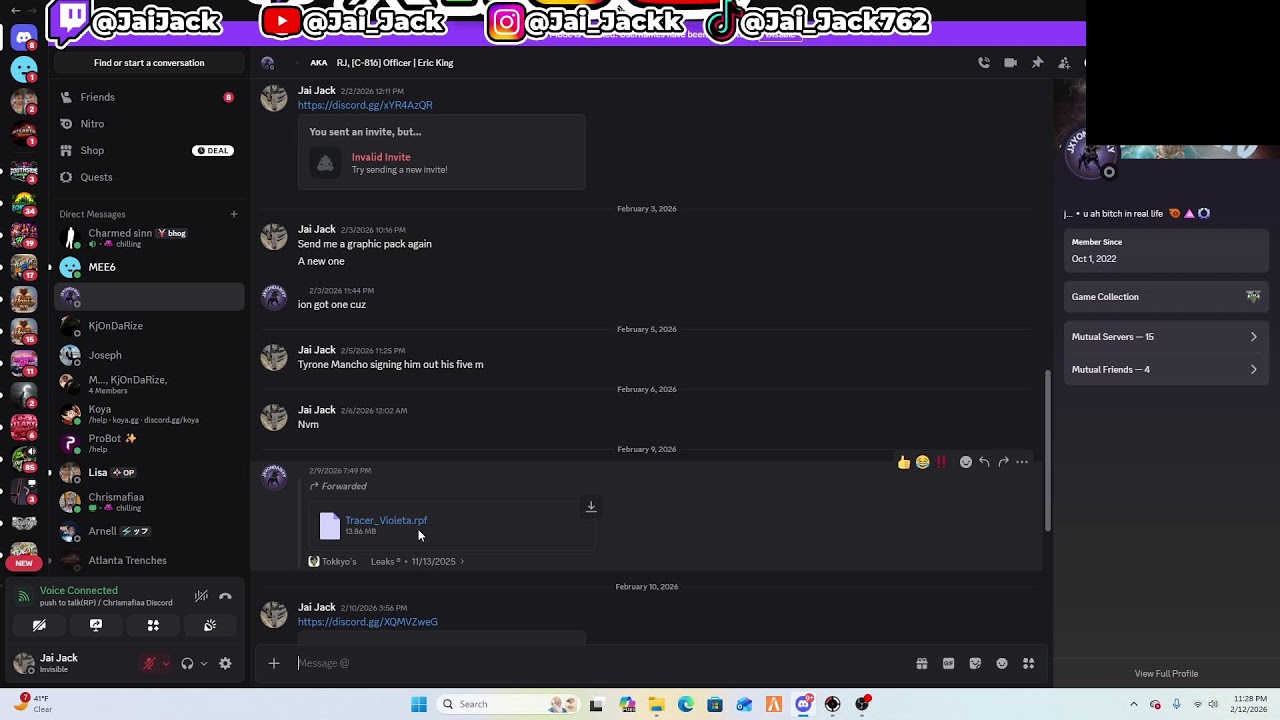Screen dimensions: 1280x720
Task: Open DM with Charmed sinn
Action: pos(149,238)
